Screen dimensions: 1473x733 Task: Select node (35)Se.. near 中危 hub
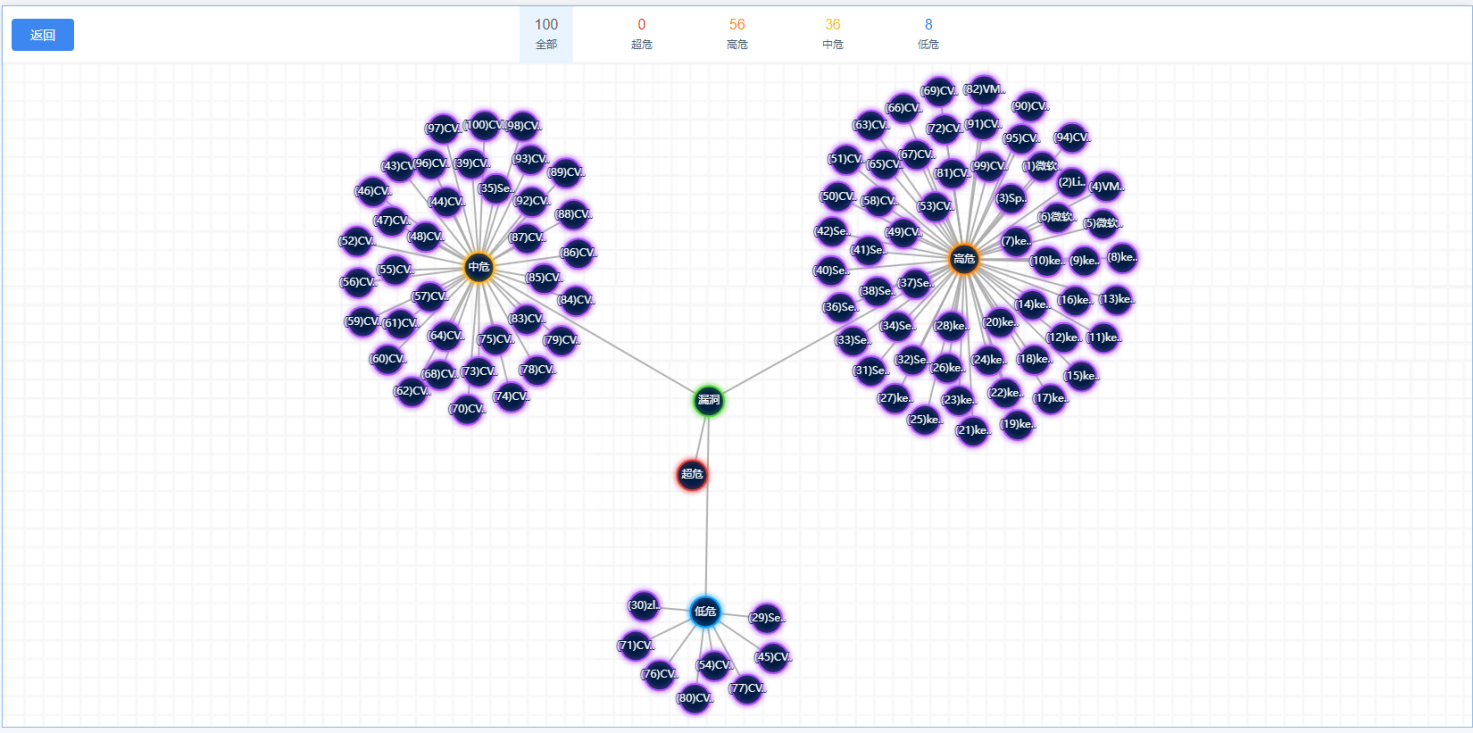[x=496, y=187]
